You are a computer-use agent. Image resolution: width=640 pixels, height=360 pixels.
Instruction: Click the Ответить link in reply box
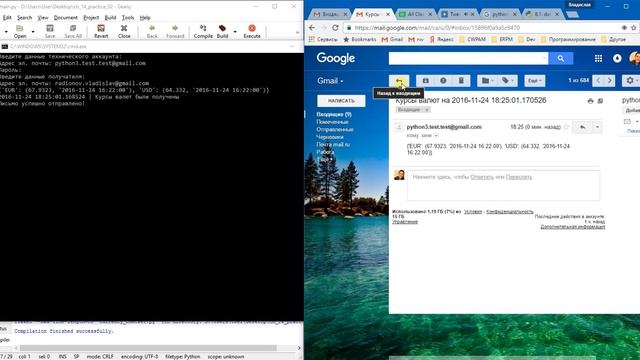coord(482,177)
